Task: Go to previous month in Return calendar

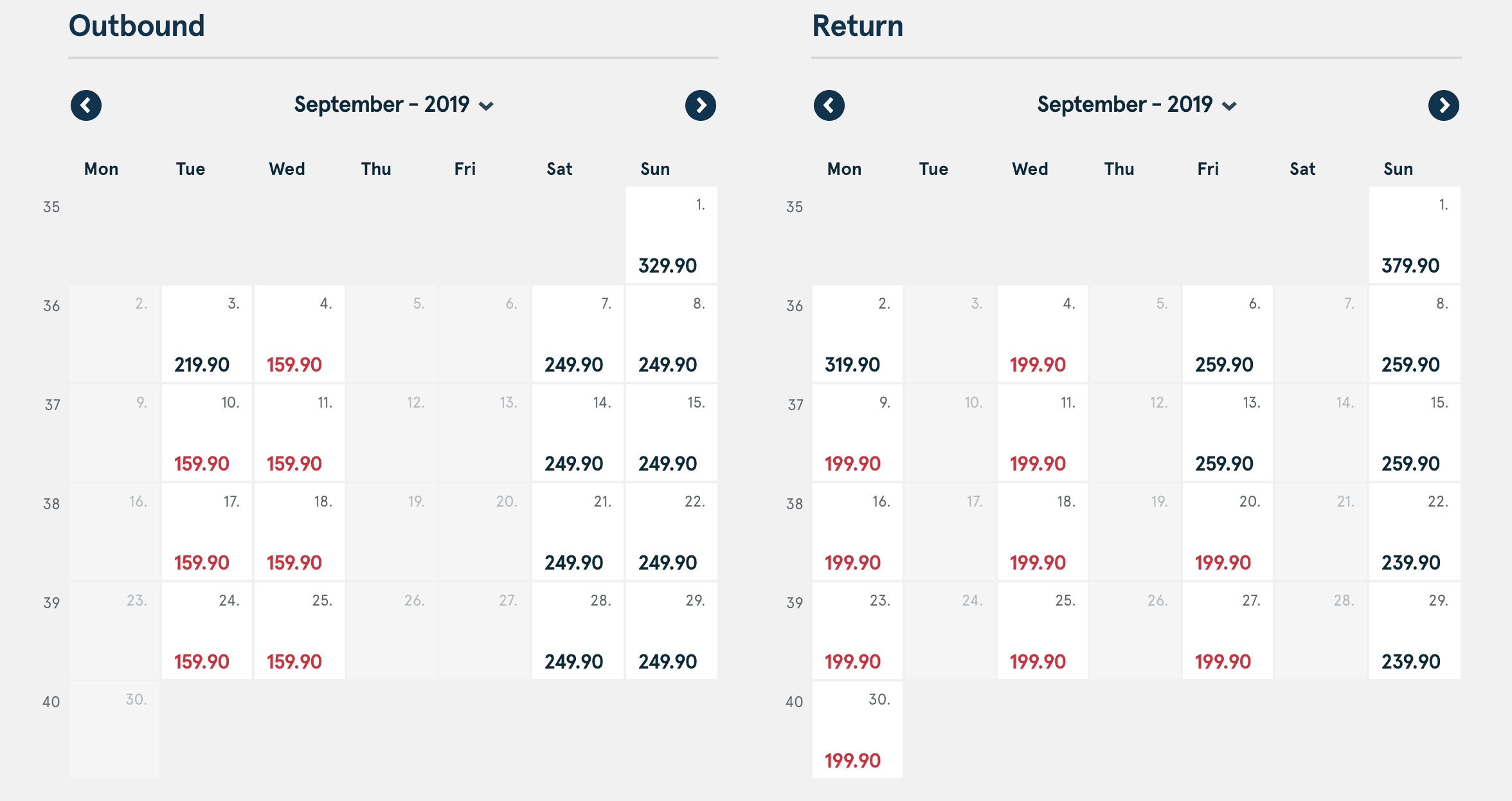Action: (x=829, y=105)
